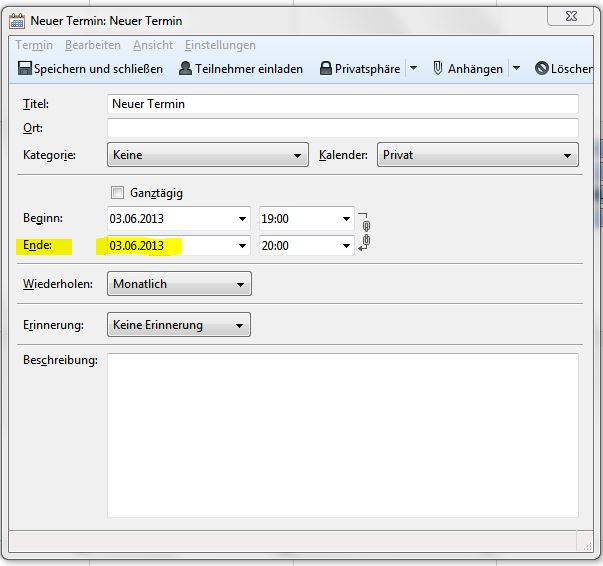Image resolution: width=603 pixels, height=566 pixels.
Task: Open the Einstellungen menu
Action: (220, 45)
